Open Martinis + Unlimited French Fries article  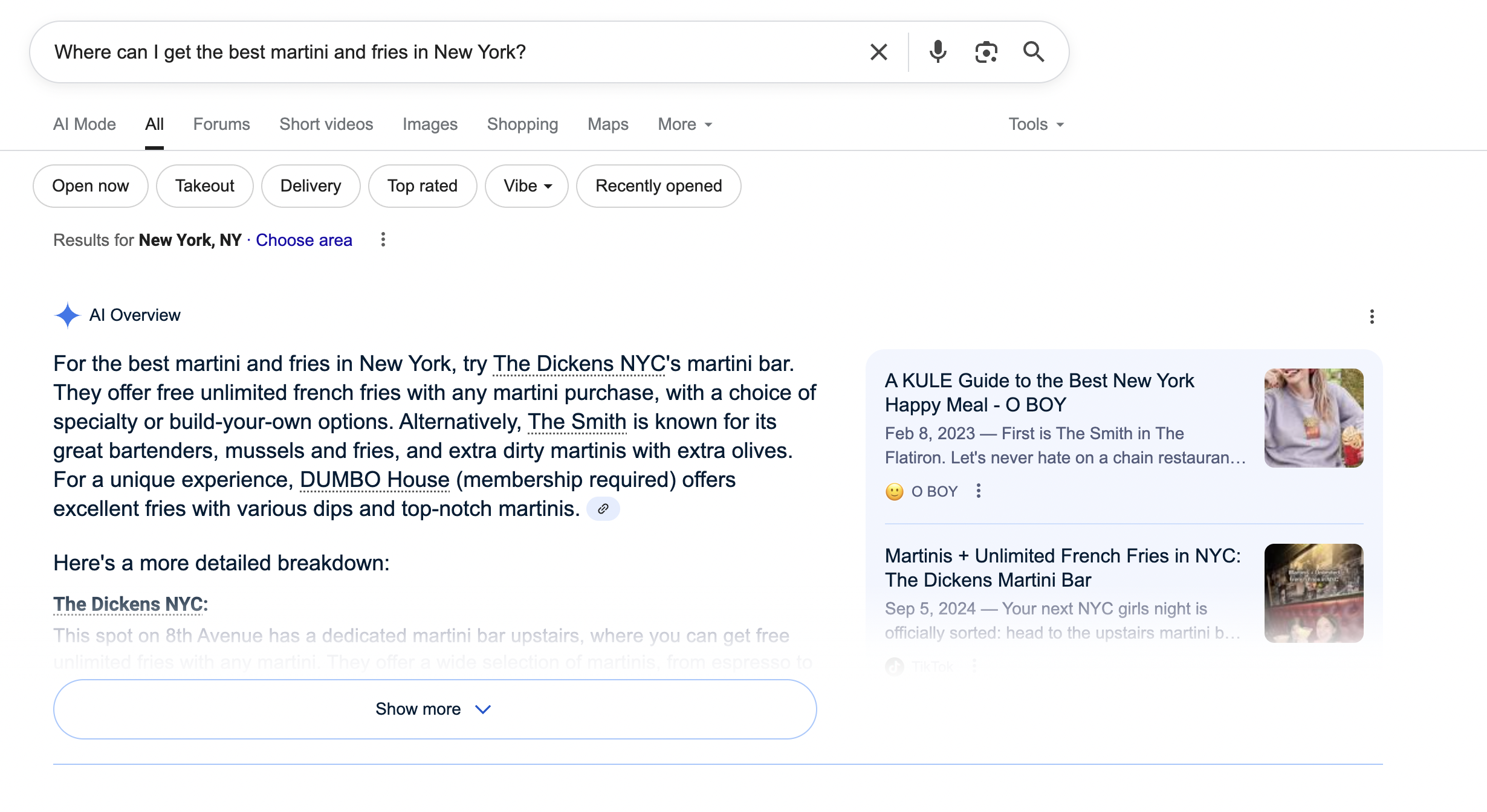1063,568
